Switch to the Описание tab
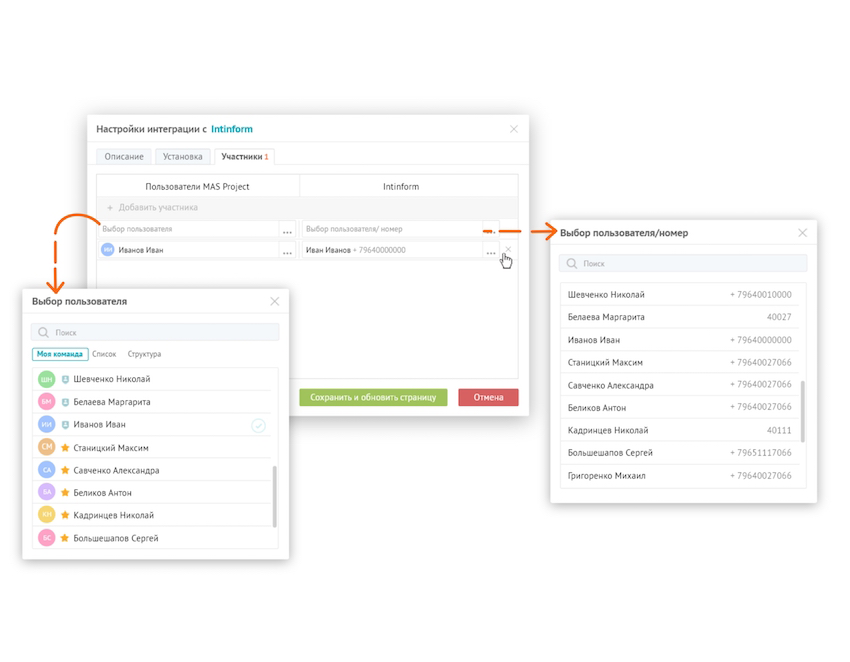Viewport: 850px width, 662px height. (124, 157)
